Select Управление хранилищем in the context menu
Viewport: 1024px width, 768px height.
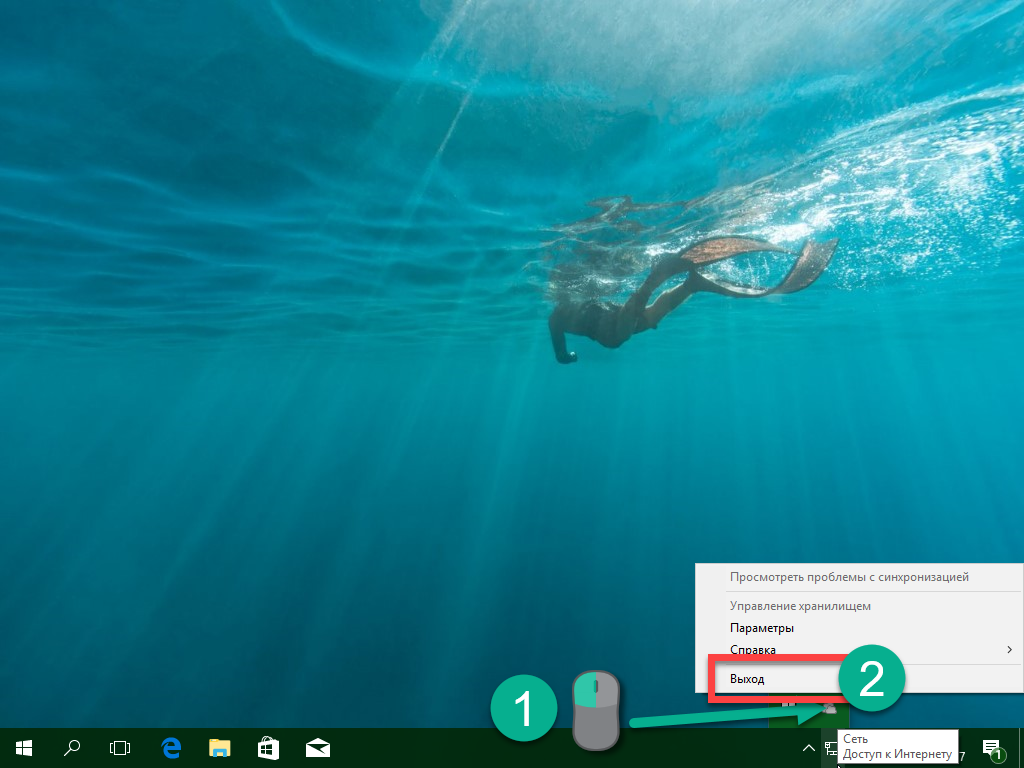point(800,606)
